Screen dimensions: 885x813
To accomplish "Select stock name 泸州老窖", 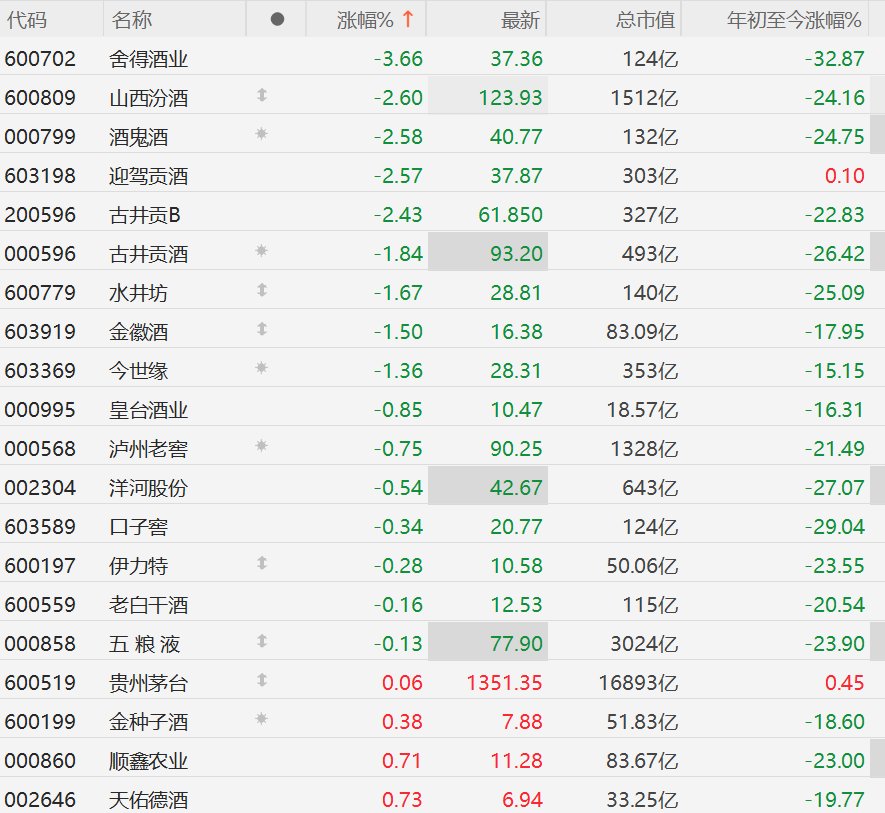I will pos(148,449).
